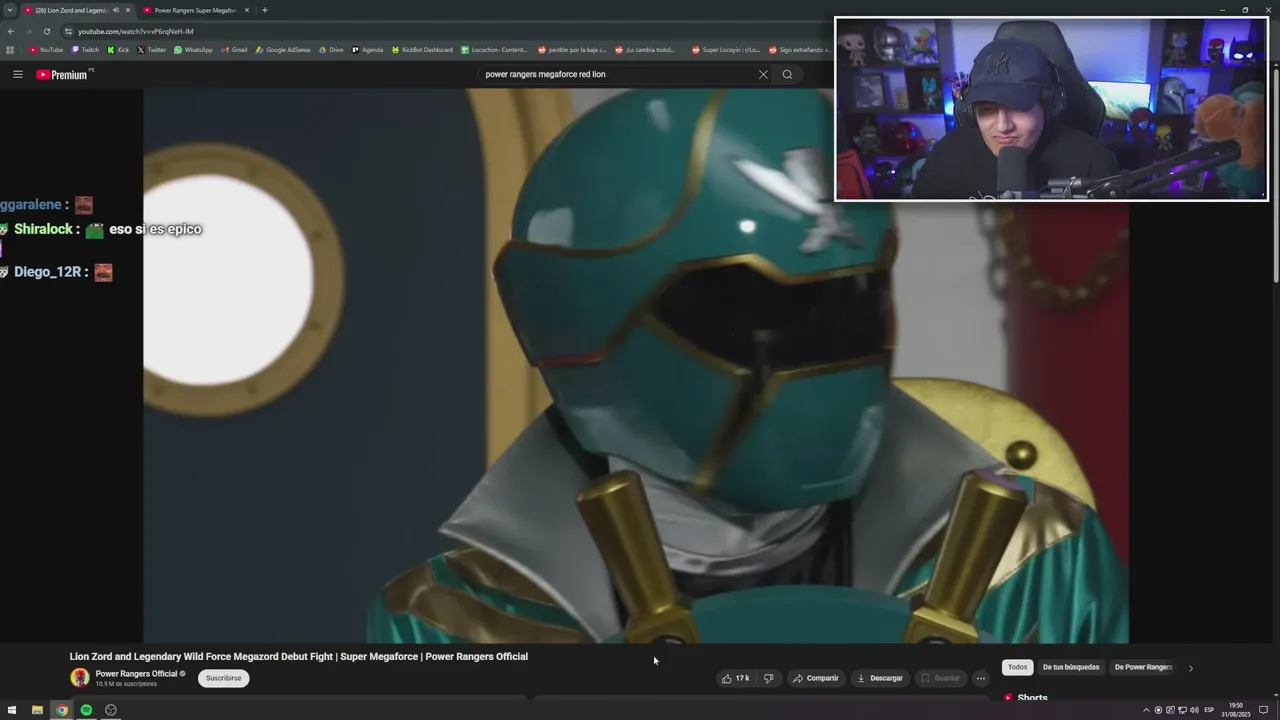The image size is (1280, 720).
Task: Open the Google AdSense bookmark
Action: coord(283,50)
